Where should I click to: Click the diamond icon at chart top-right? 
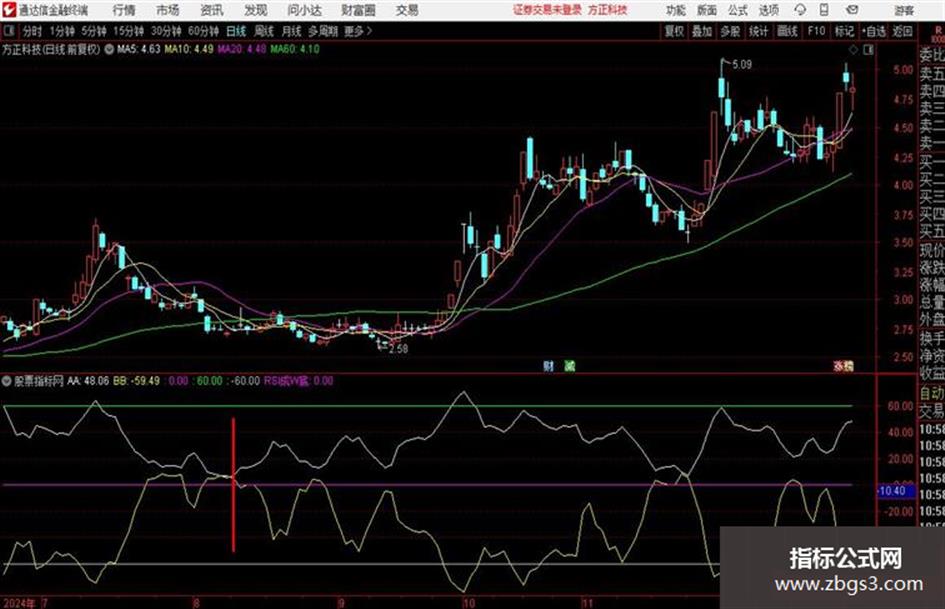(853, 49)
